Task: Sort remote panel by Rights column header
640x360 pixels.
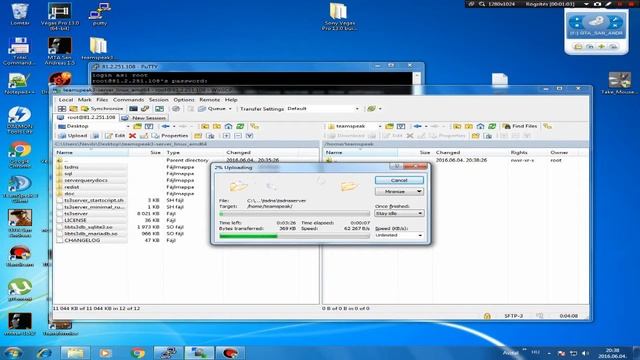Action: point(527,152)
